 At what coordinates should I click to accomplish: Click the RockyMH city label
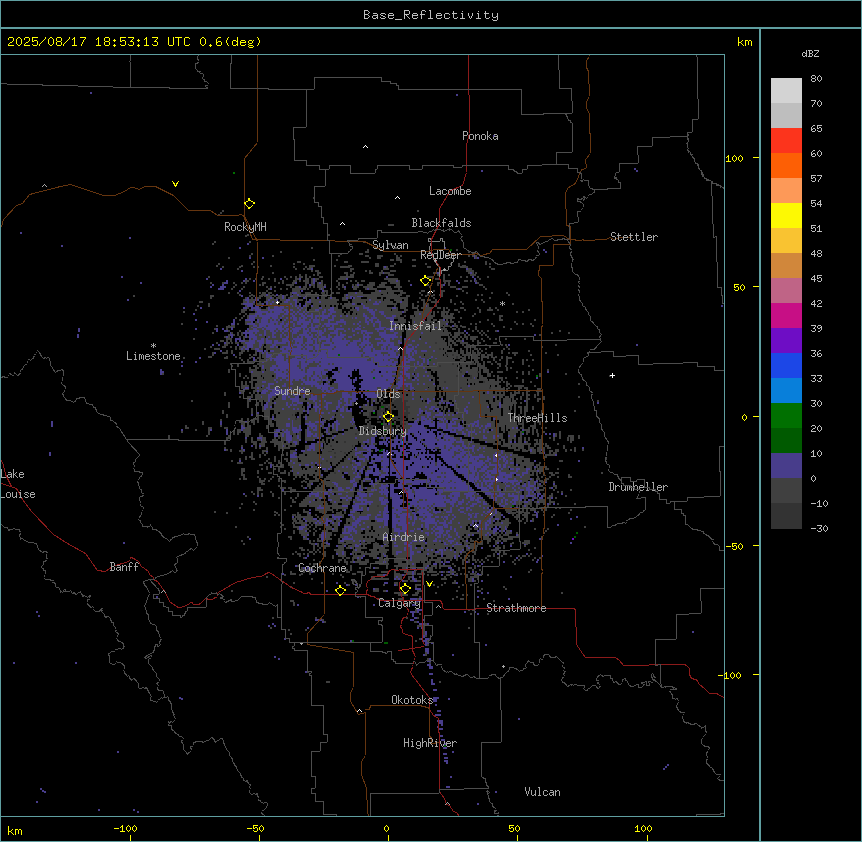pyautogui.click(x=245, y=226)
